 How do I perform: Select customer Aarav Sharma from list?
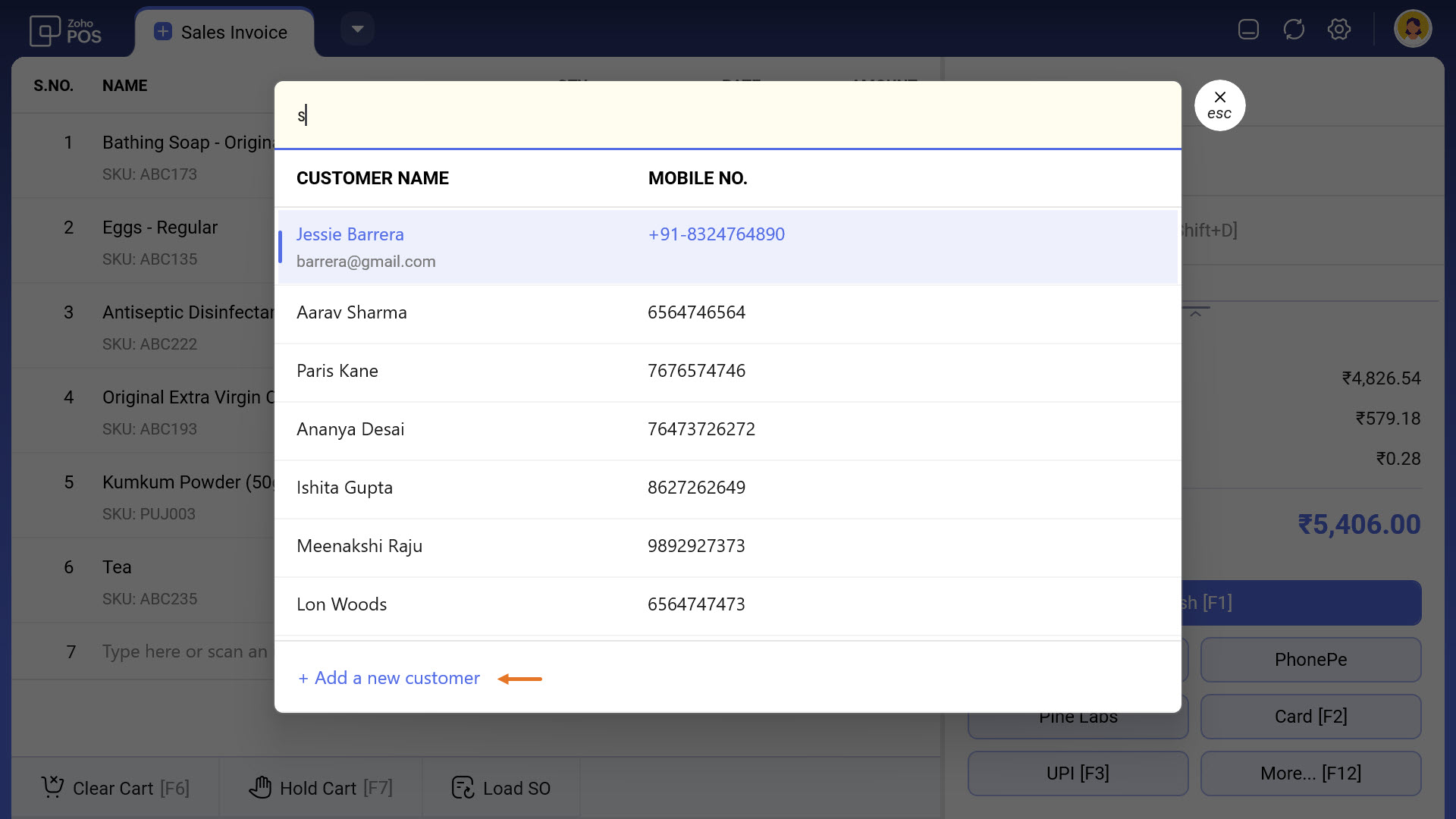coord(351,313)
